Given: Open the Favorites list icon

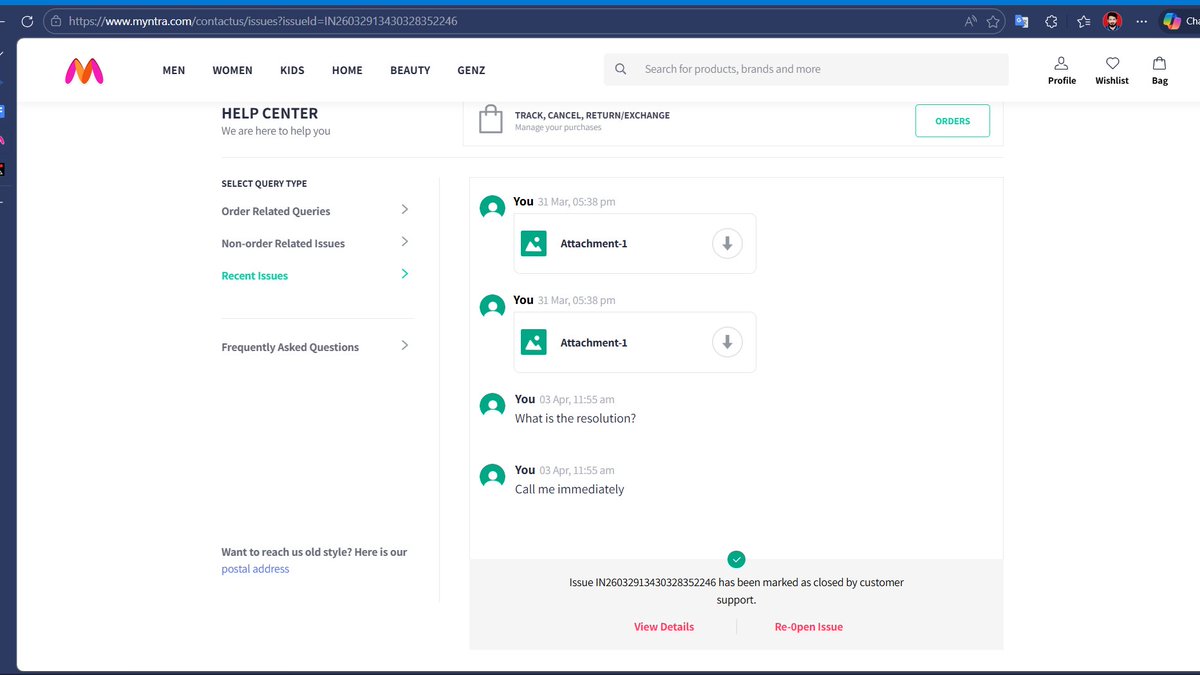Looking at the screenshot, I should click(1083, 20).
